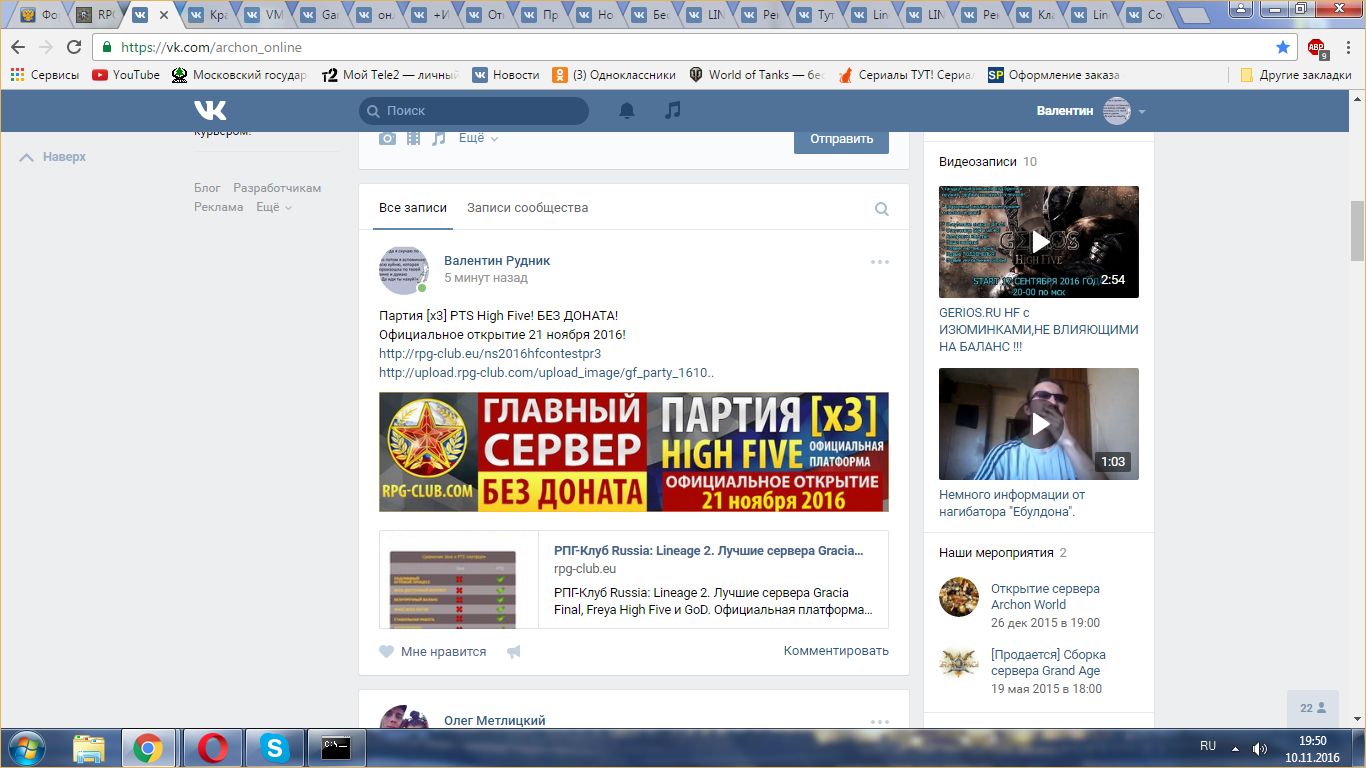Share the post with megaphone icon
The height and width of the screenshot is (768, 1366).
[514, 652]
